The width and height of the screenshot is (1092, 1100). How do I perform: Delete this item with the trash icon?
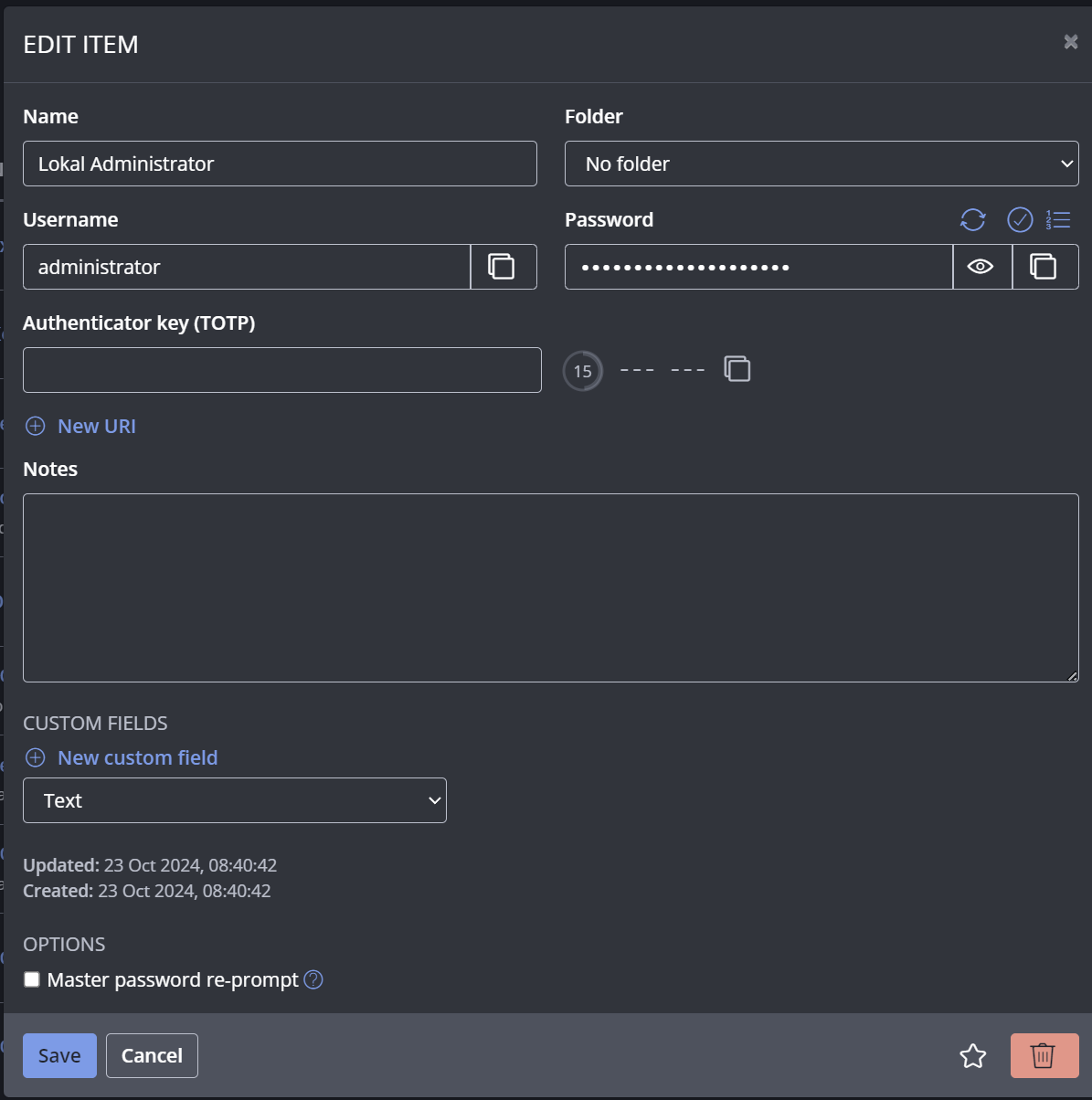tap(1044, 1056)
